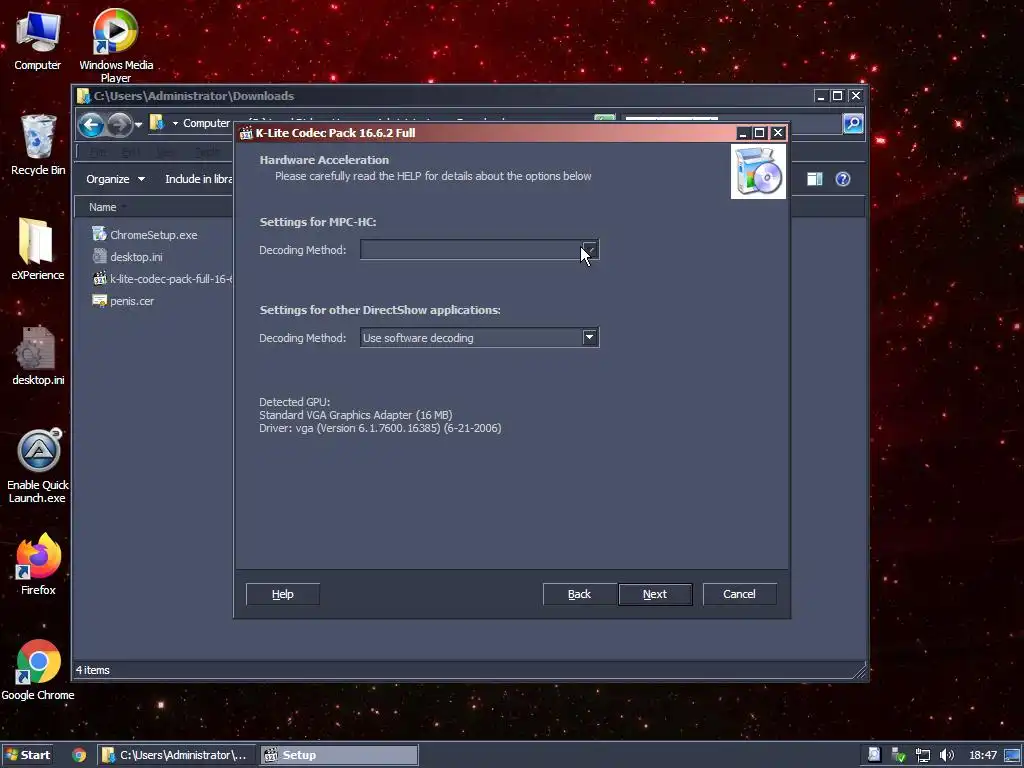Toggle the Explorer preview pane icon
The width and height of the screenshot is (1024, 768).
[814, 179]
